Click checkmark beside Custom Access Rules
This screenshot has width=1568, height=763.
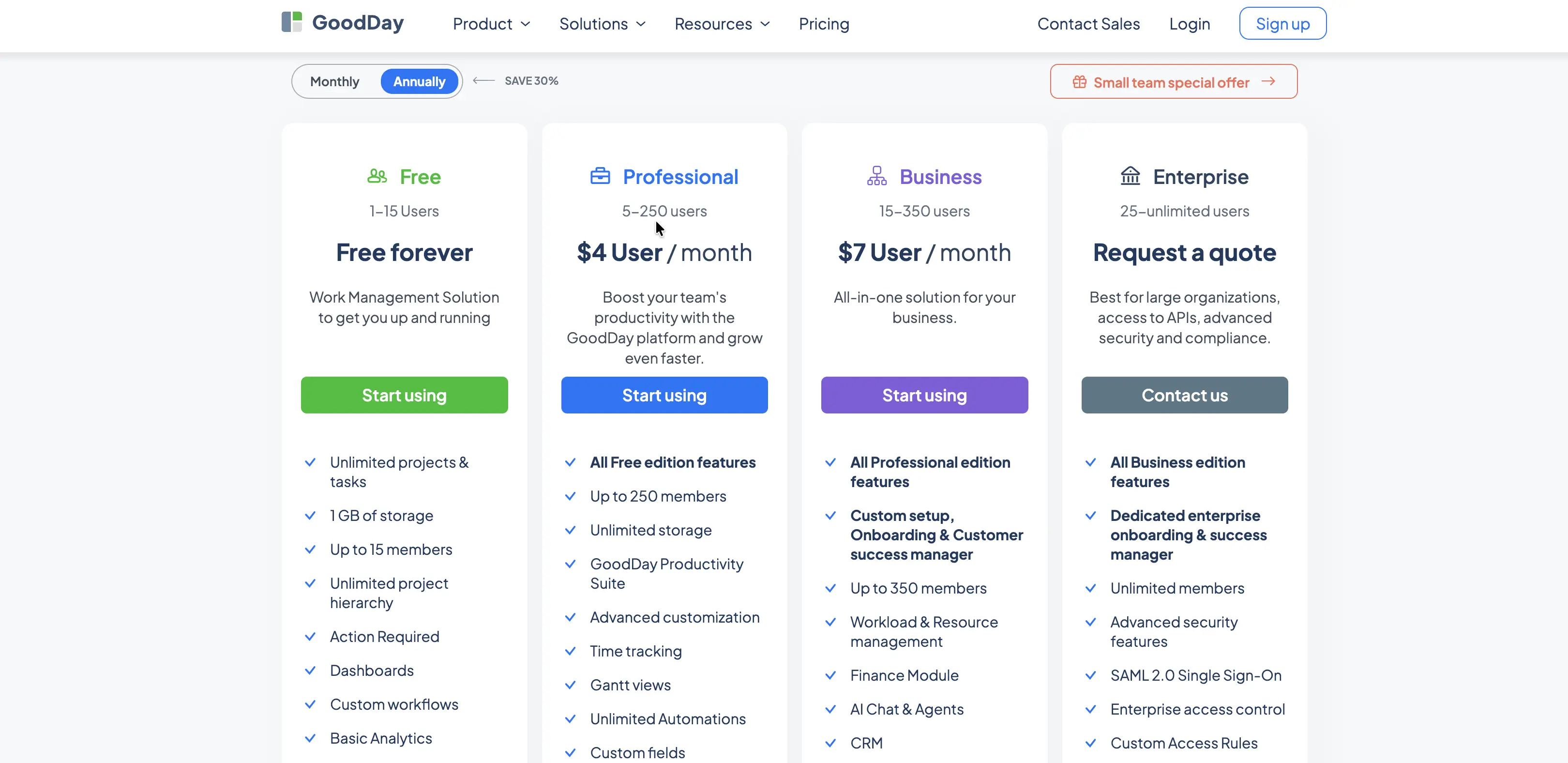click(1091, 743)
